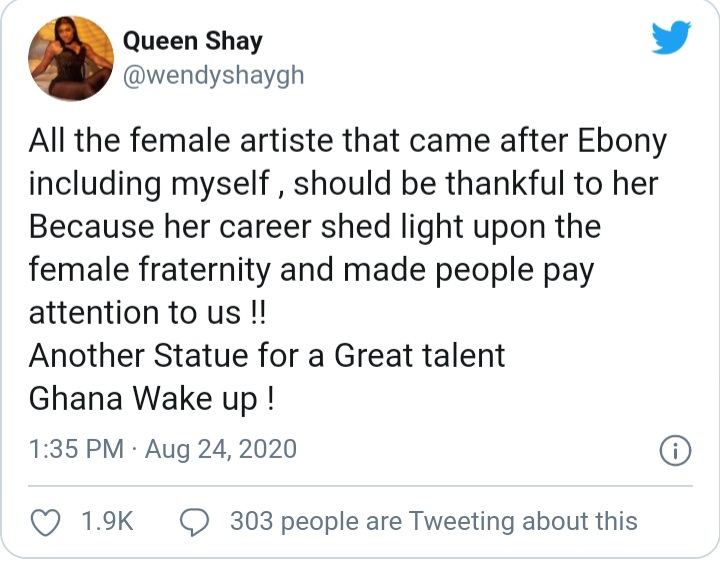Click the 1.9K likes count
Viewport: 720px width, 562px height.
tap(108, 521)
